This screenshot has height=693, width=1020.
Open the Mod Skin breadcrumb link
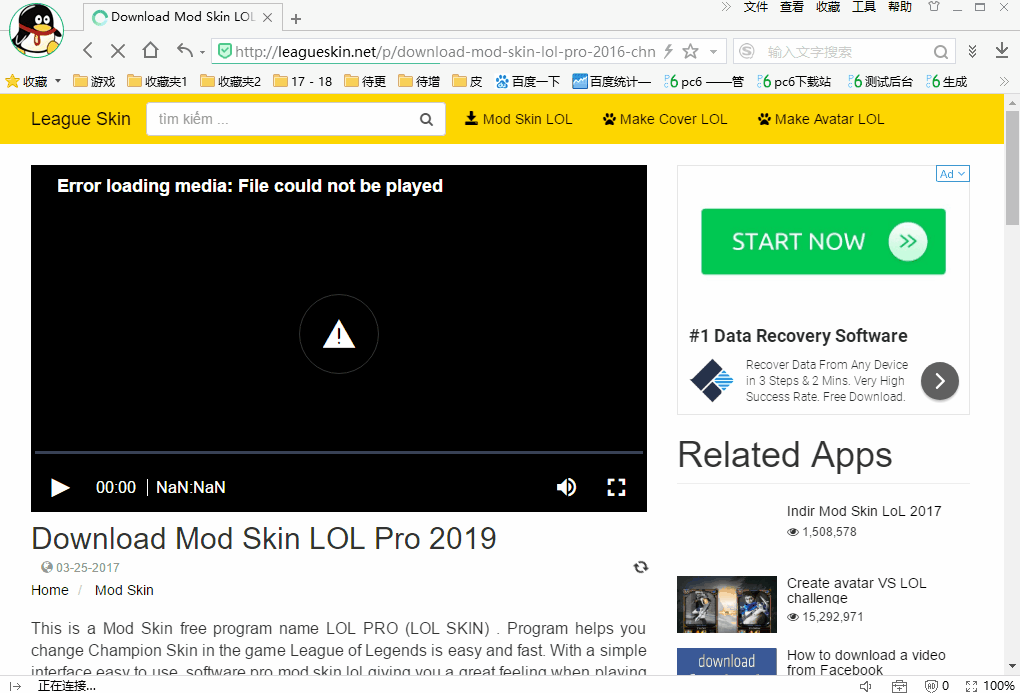124,590
